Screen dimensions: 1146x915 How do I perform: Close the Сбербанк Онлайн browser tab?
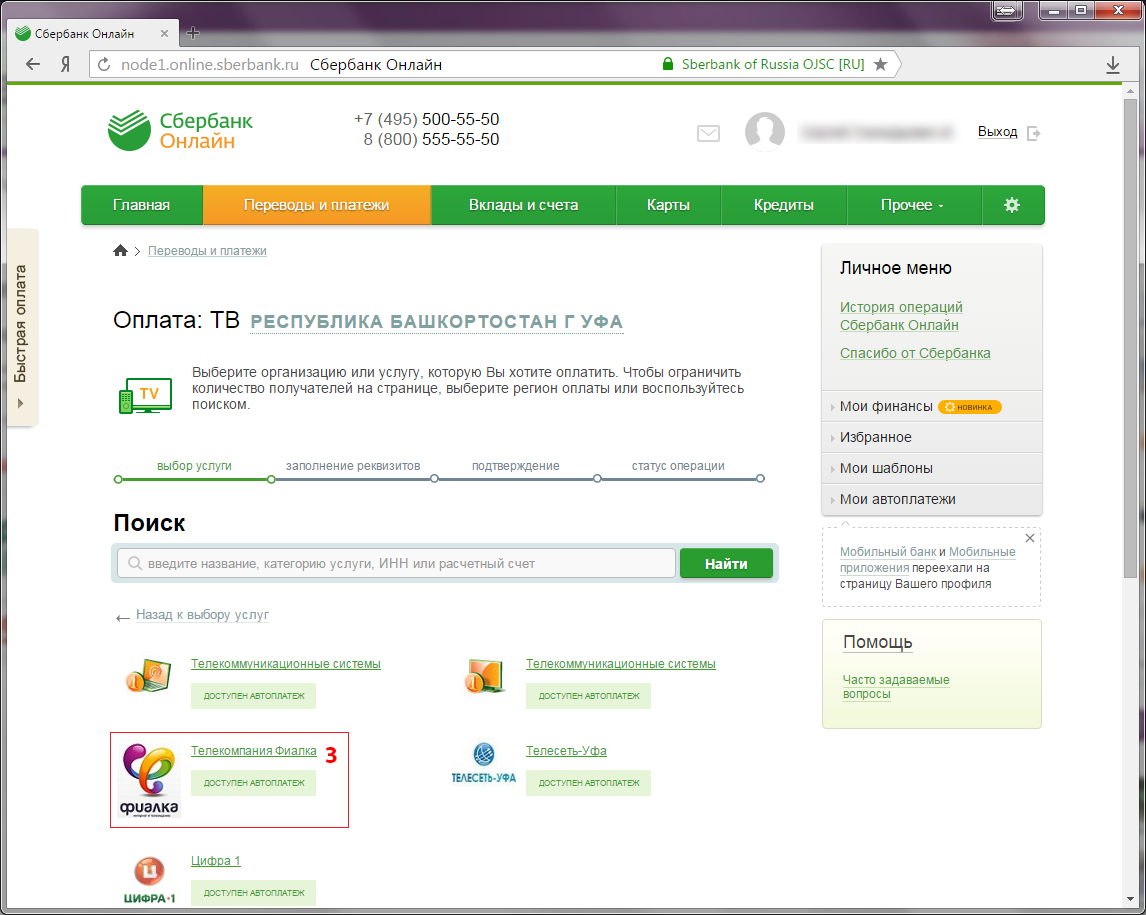[164, 34]
